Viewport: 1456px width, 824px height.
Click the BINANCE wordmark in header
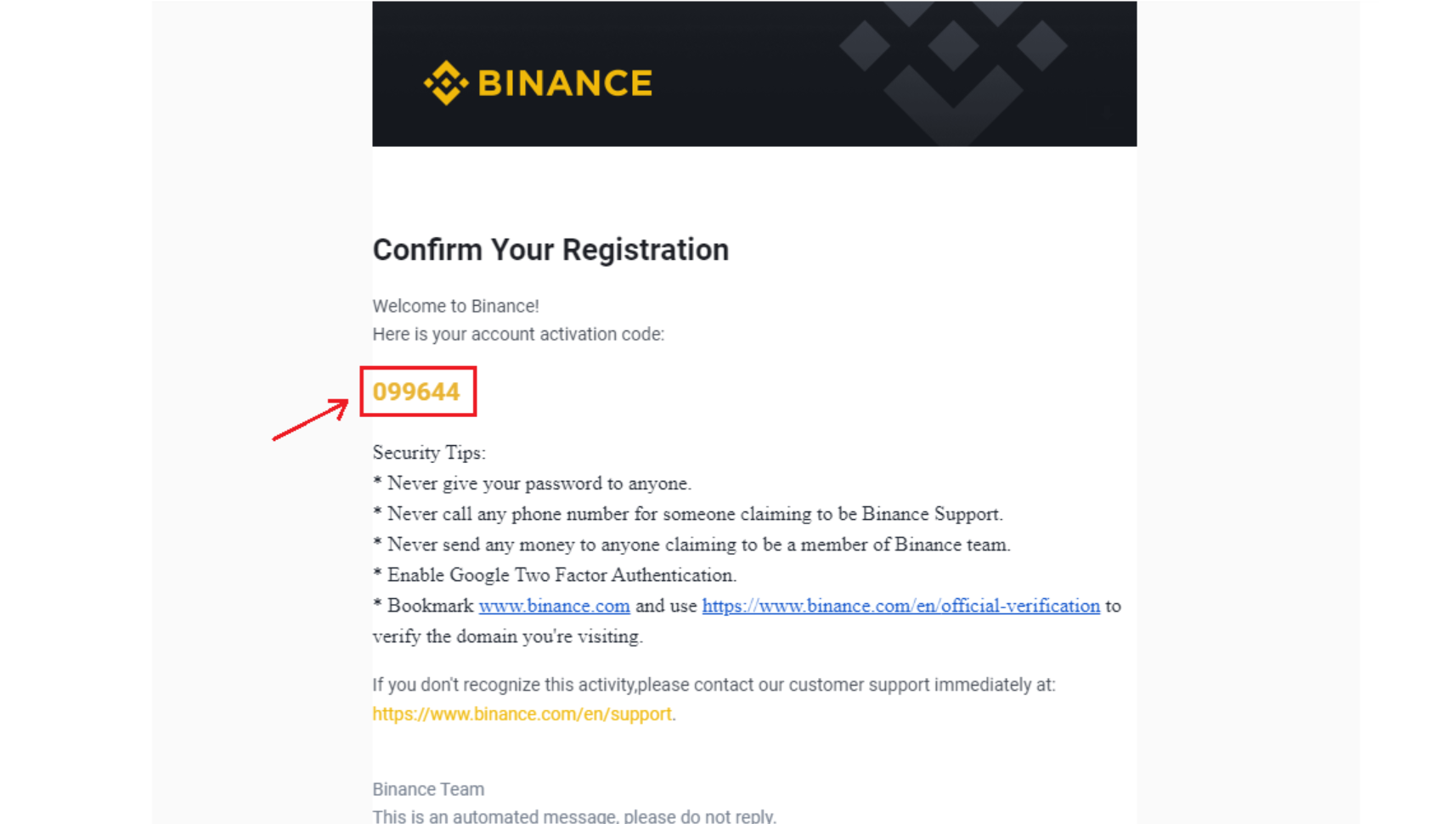pyautogui.click(x=565, y=83)
